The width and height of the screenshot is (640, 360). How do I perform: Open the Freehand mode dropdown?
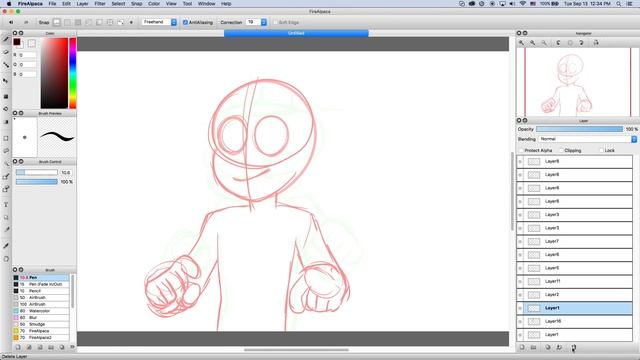point(160,22)
